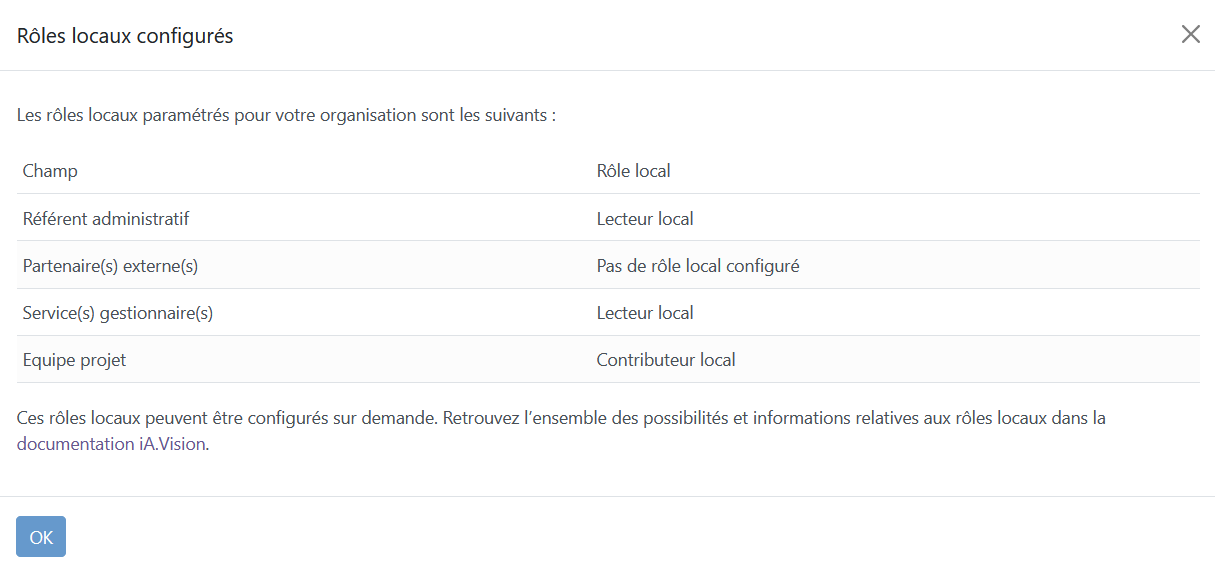Image resolution: width=1215 pixels, height=568 pixels.
Task: Click Lecteur local in the Service(s) gestionnaire(s) row
Action: click(x=645, y=313)
